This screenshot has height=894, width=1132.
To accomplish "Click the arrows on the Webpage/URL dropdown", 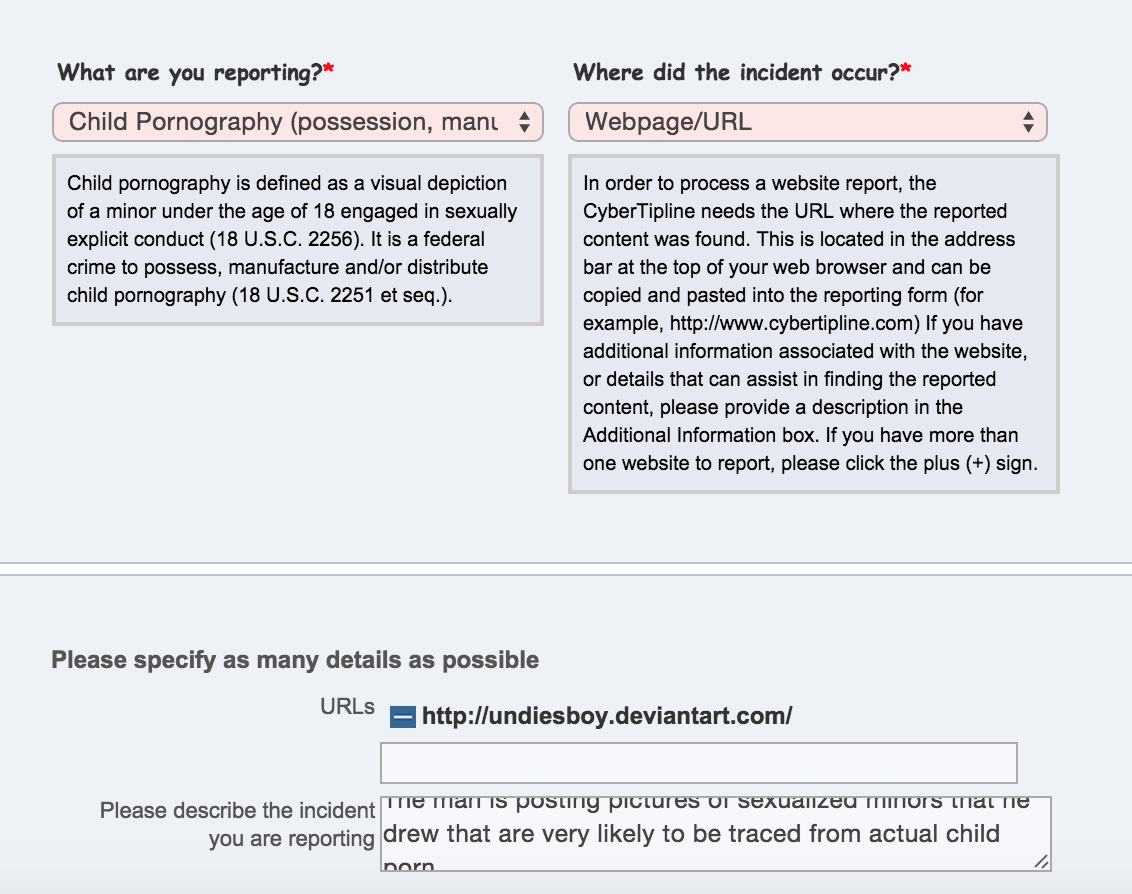I will [1028, 122].
